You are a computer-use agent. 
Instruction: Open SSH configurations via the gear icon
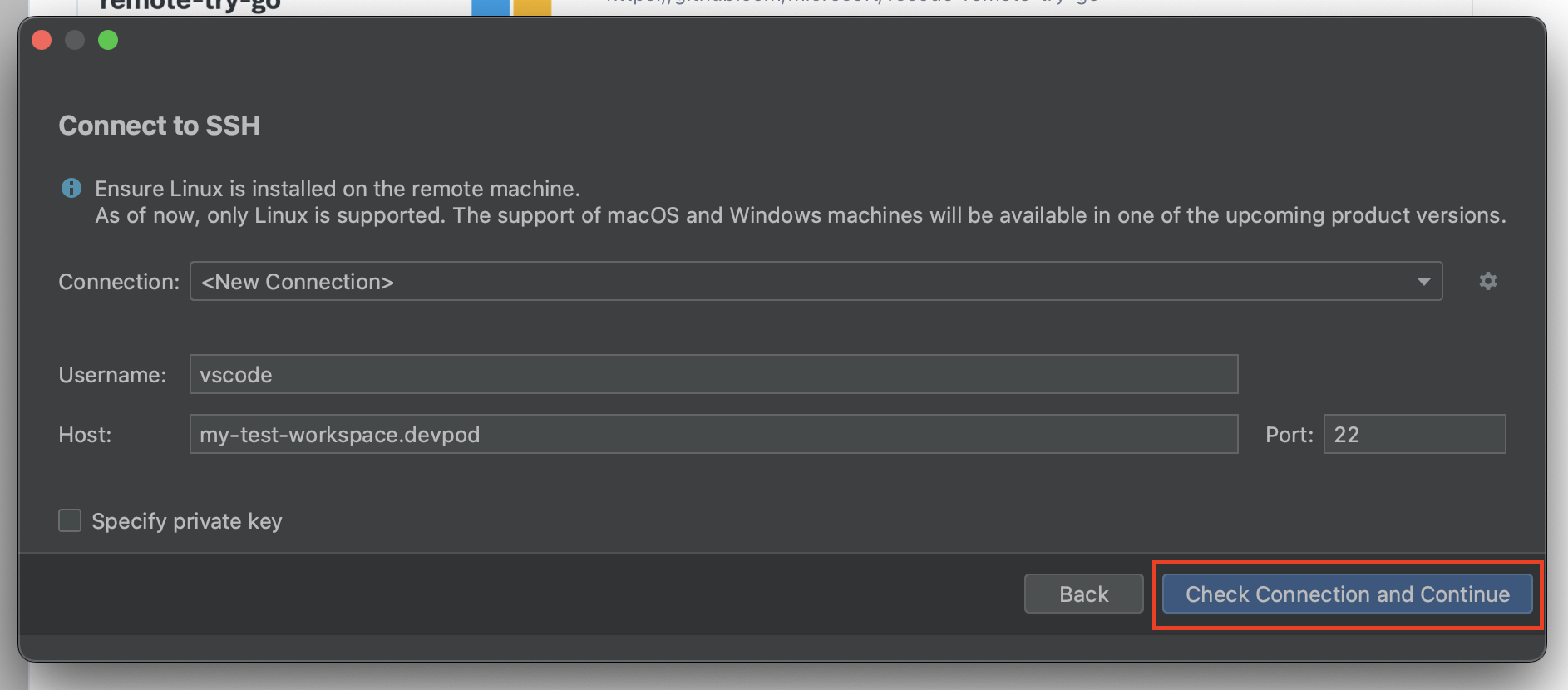click(1487, 282)
